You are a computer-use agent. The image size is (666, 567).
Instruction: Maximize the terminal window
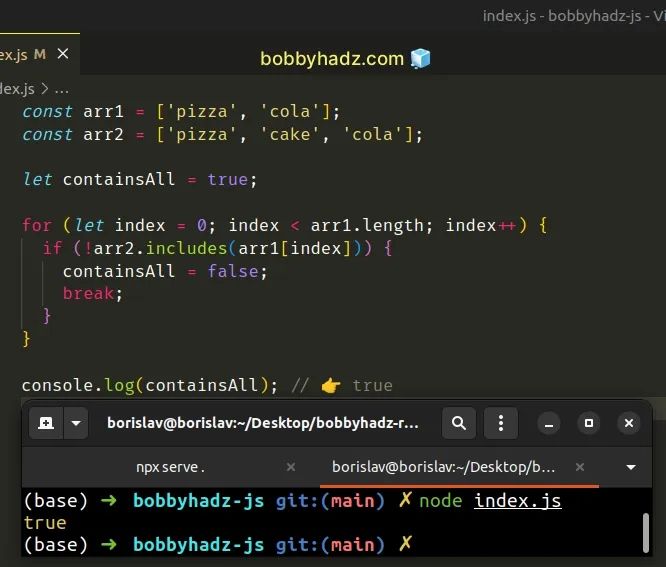[589, 423]
